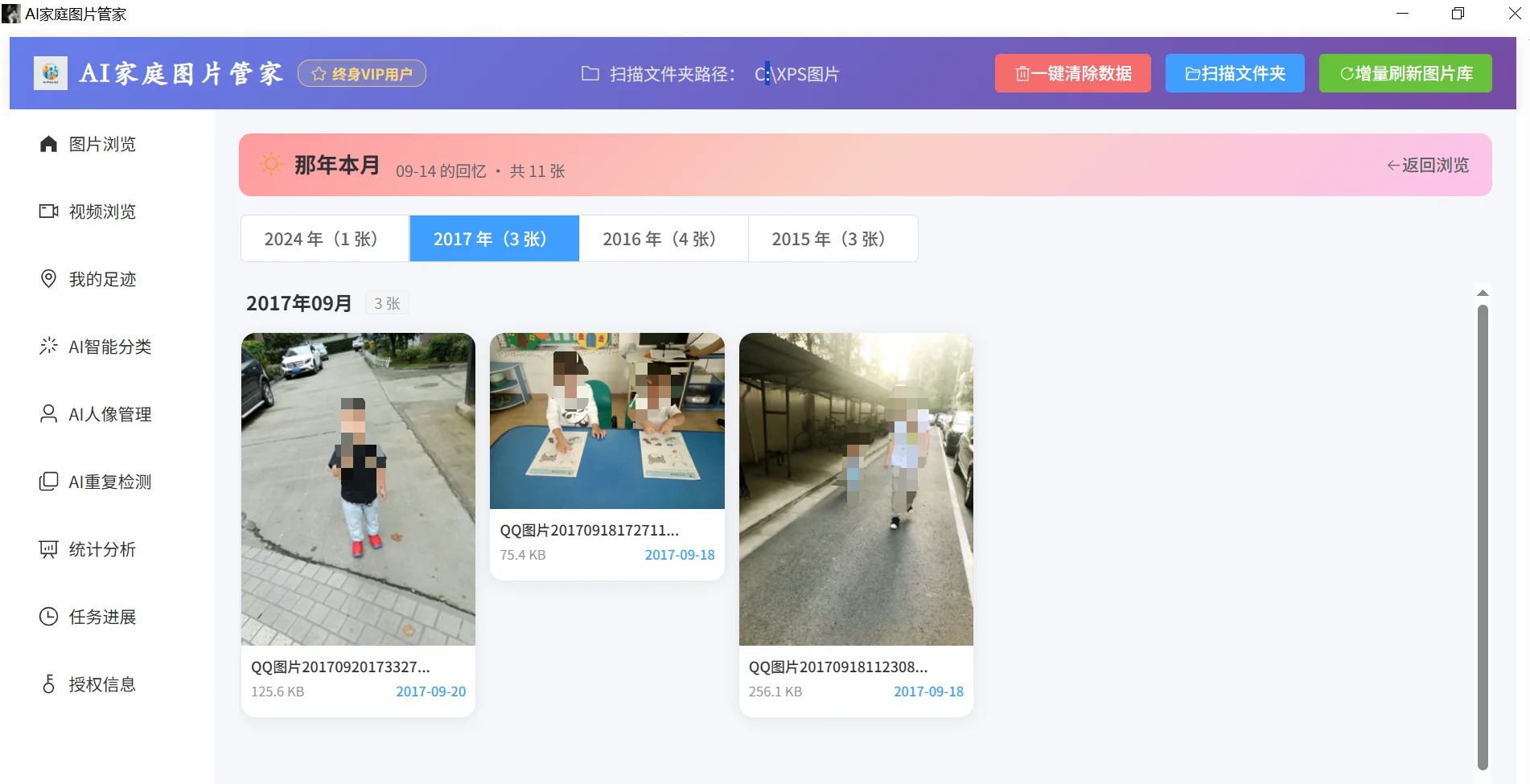This screenshot has width=1530, height=784.
Task: Click 09-14 的回忆 · 共 11 张 text
Action: coord(480,171)
